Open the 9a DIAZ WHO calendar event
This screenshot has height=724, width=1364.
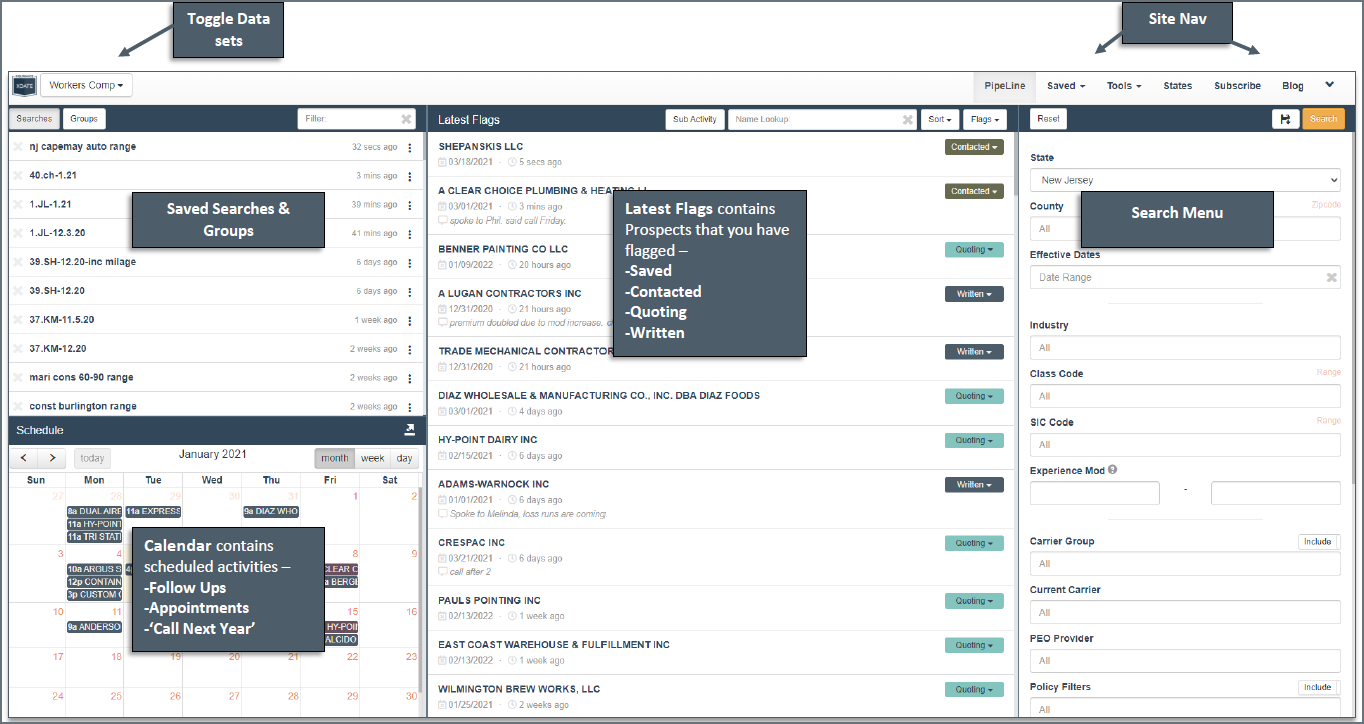click(271, 511)
